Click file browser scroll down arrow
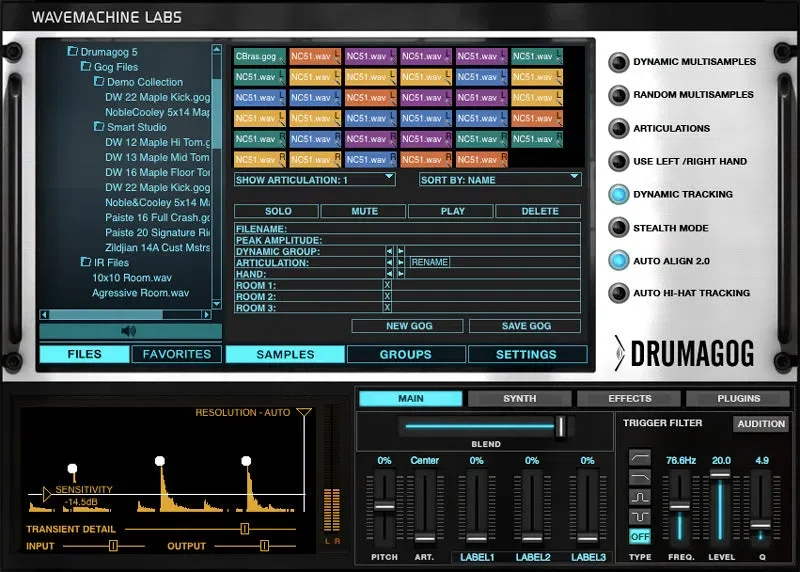This screenshot has width=800, height=572. point(216,304)
